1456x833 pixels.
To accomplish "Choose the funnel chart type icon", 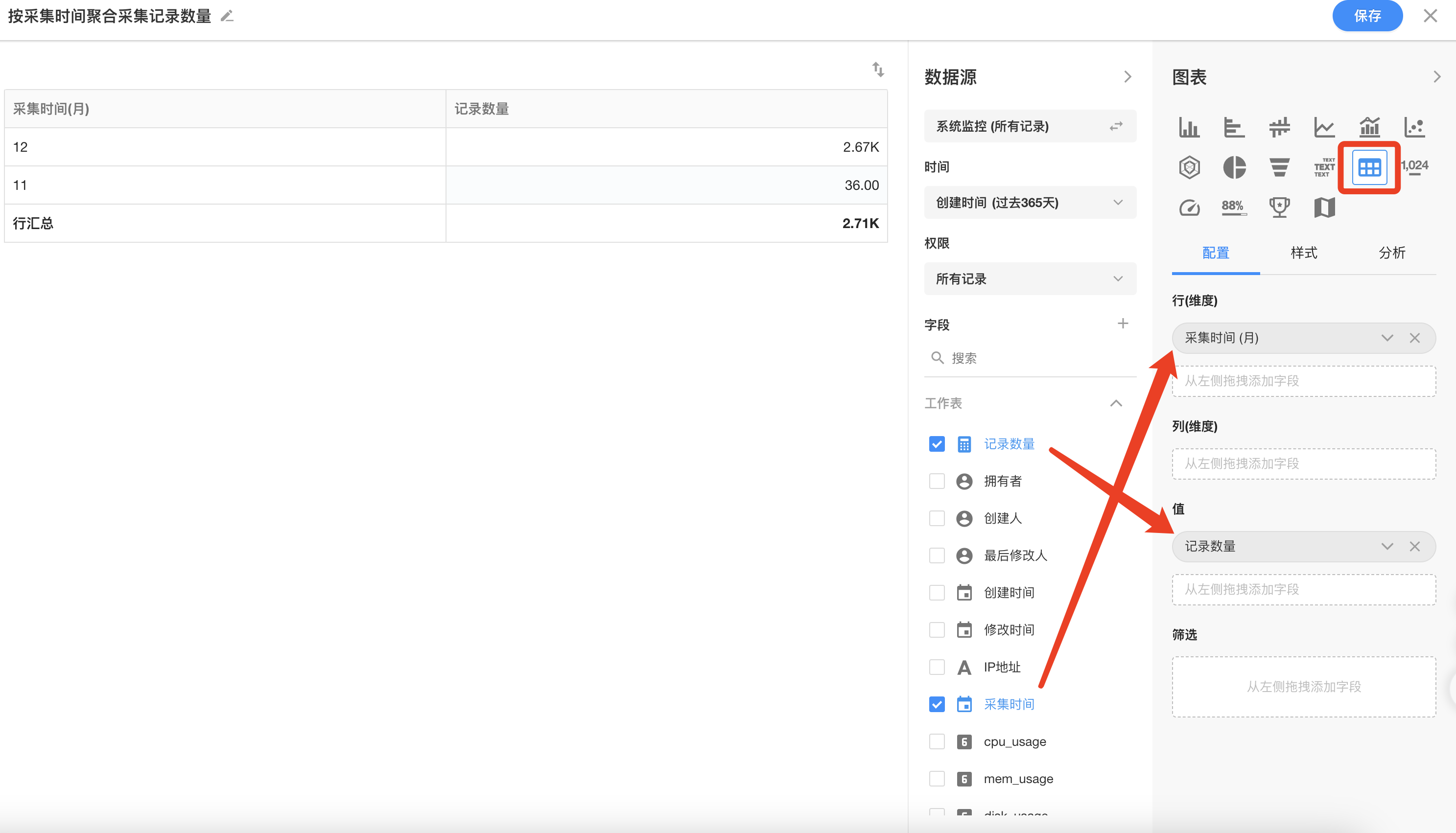I will (1279, 168).
